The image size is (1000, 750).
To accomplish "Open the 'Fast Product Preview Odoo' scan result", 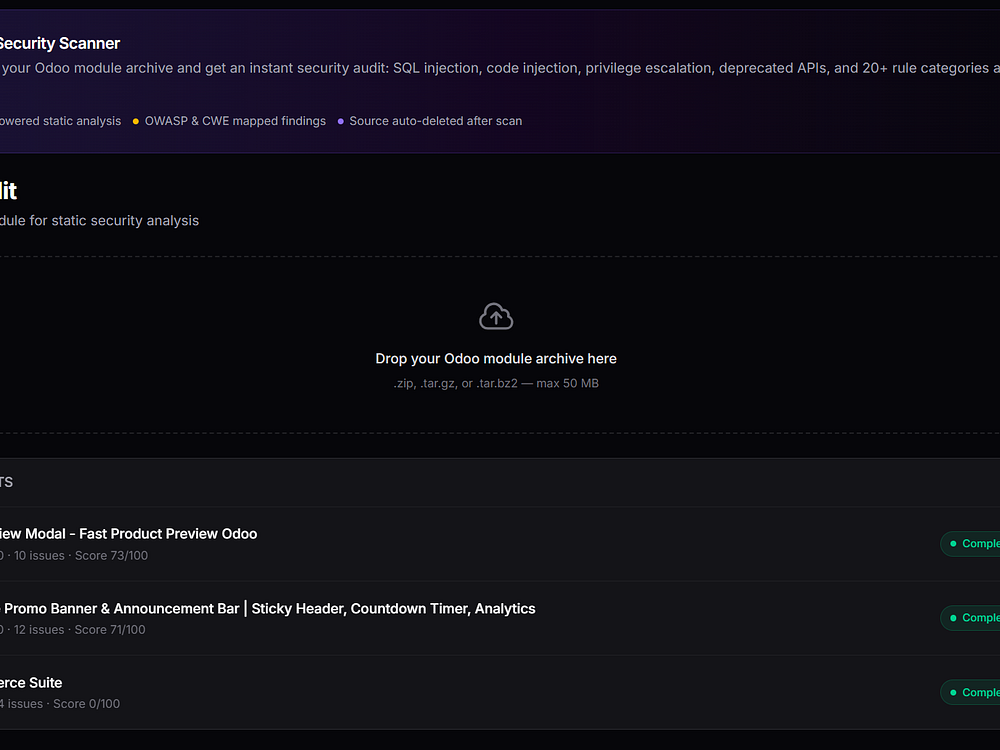I will pos(500,544).
